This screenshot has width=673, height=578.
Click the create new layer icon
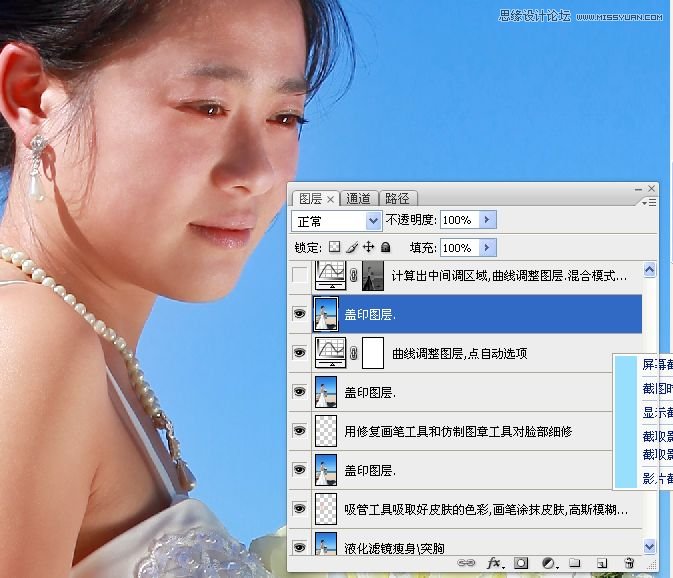(602, 563)
